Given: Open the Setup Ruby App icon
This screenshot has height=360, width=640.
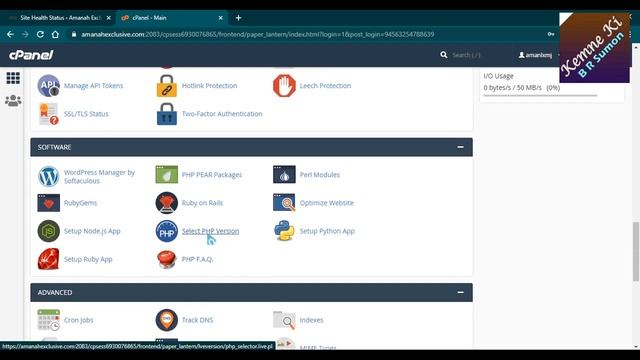Looking at the screenshot, I should (x=49, y=259).
